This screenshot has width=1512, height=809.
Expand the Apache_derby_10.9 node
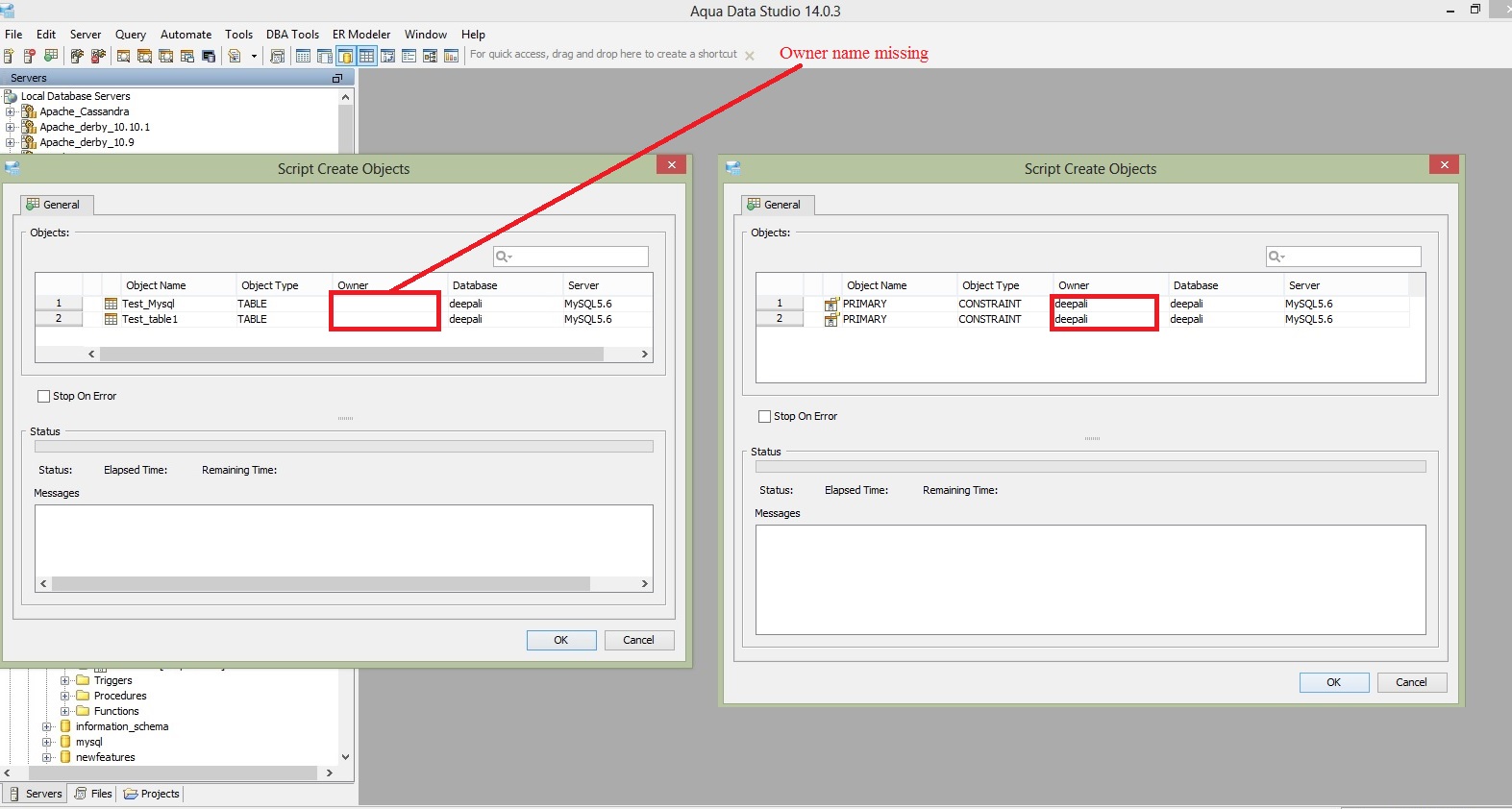pyautogui.click(x=11, y=142)
